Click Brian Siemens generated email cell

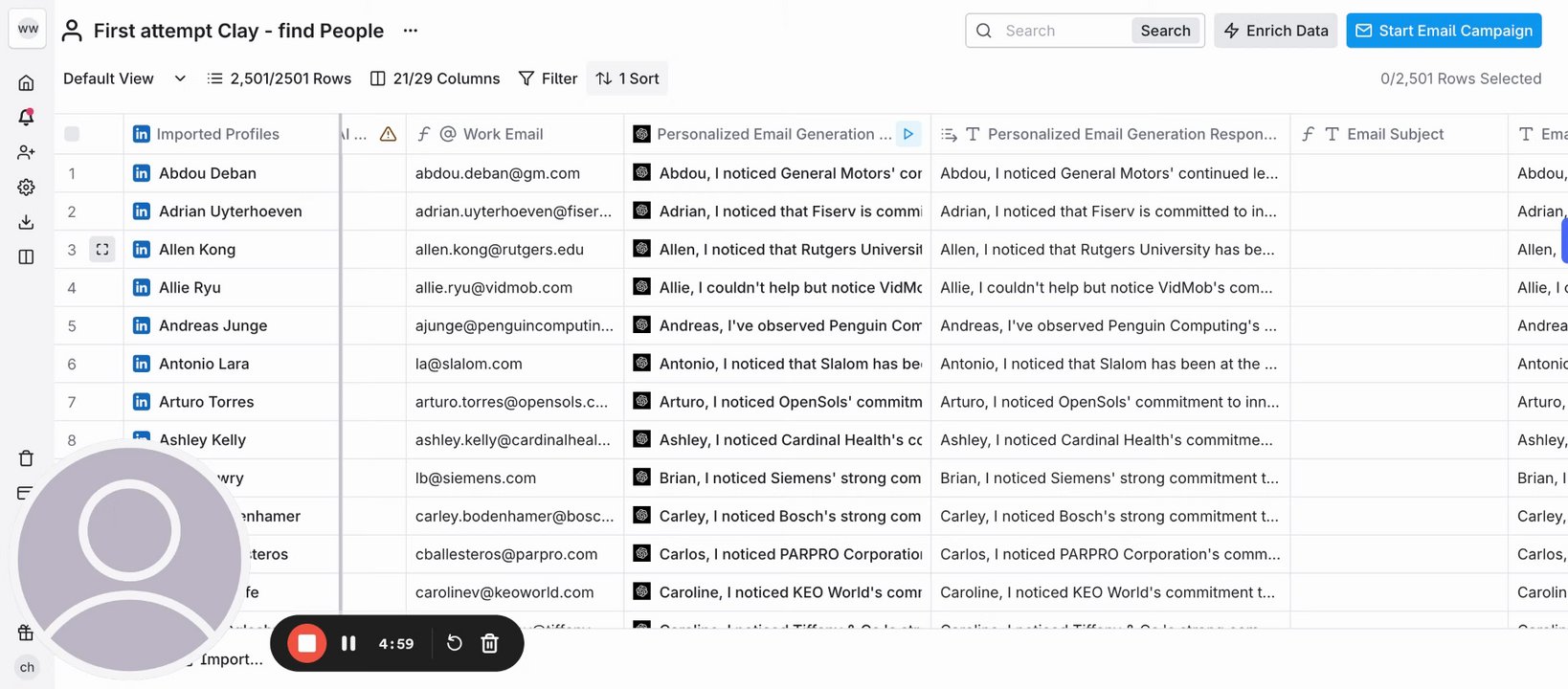(777, 478)
